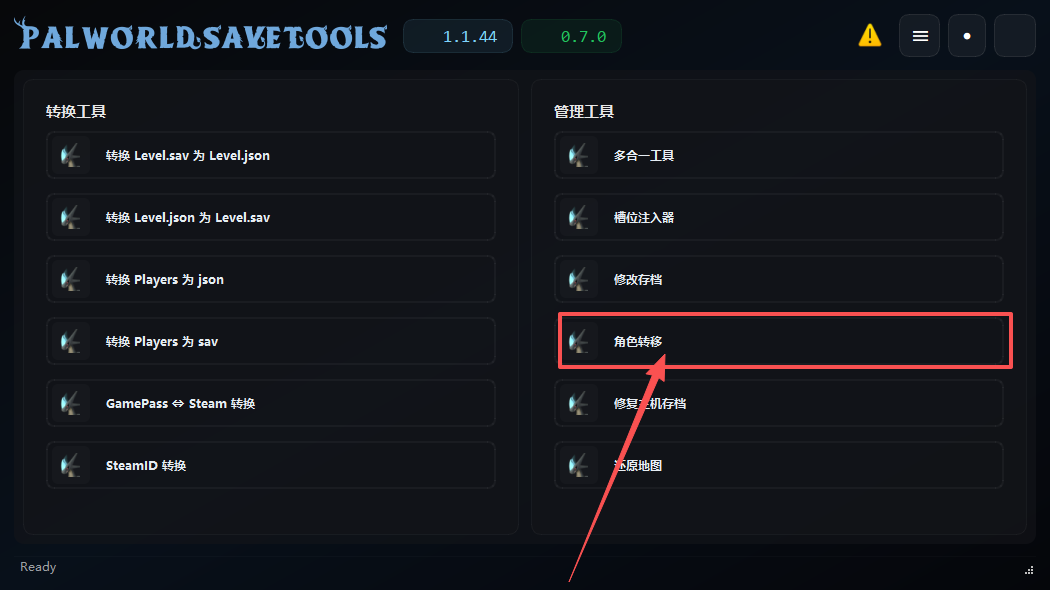Open the 修复主机存档 tool
Image resolution: width=1050 pixels, height=590 pixels.
pos(779,403)
